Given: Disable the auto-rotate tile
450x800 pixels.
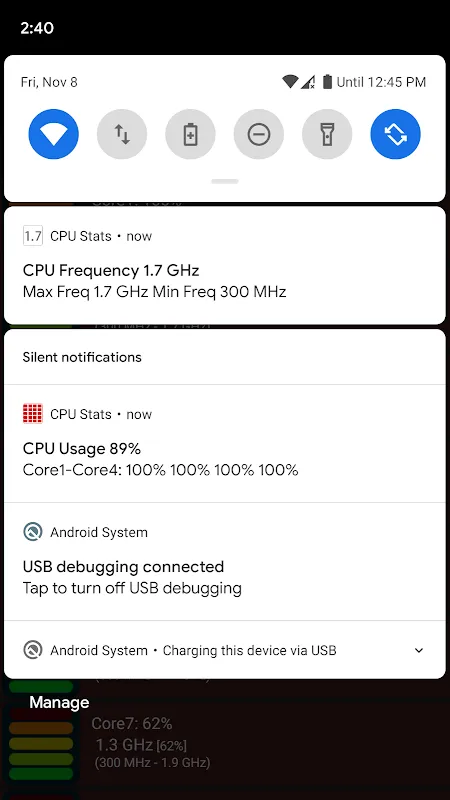Looking at the screenshot, I should [395, 134].
